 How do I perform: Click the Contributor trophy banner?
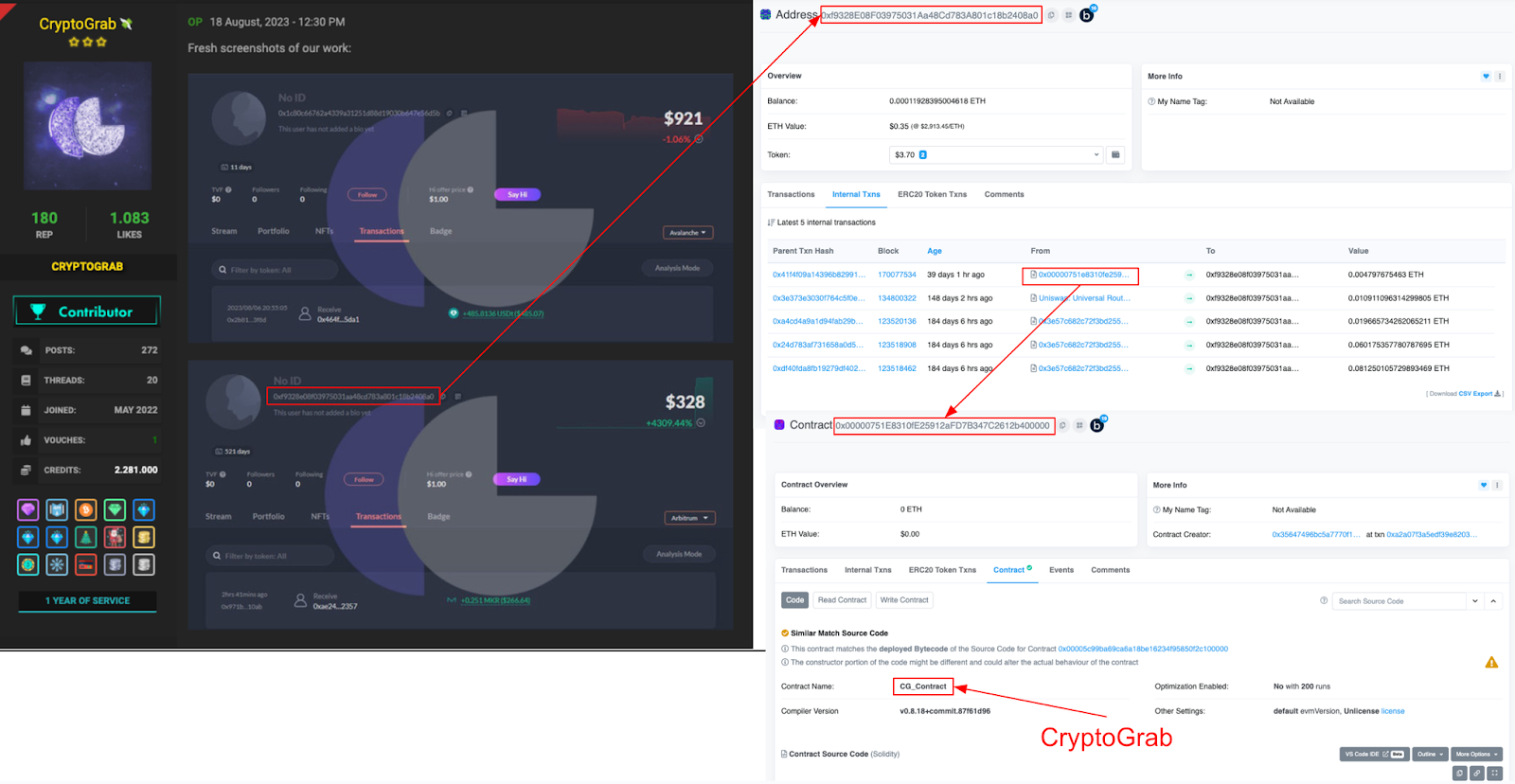(x=87, y=312)
